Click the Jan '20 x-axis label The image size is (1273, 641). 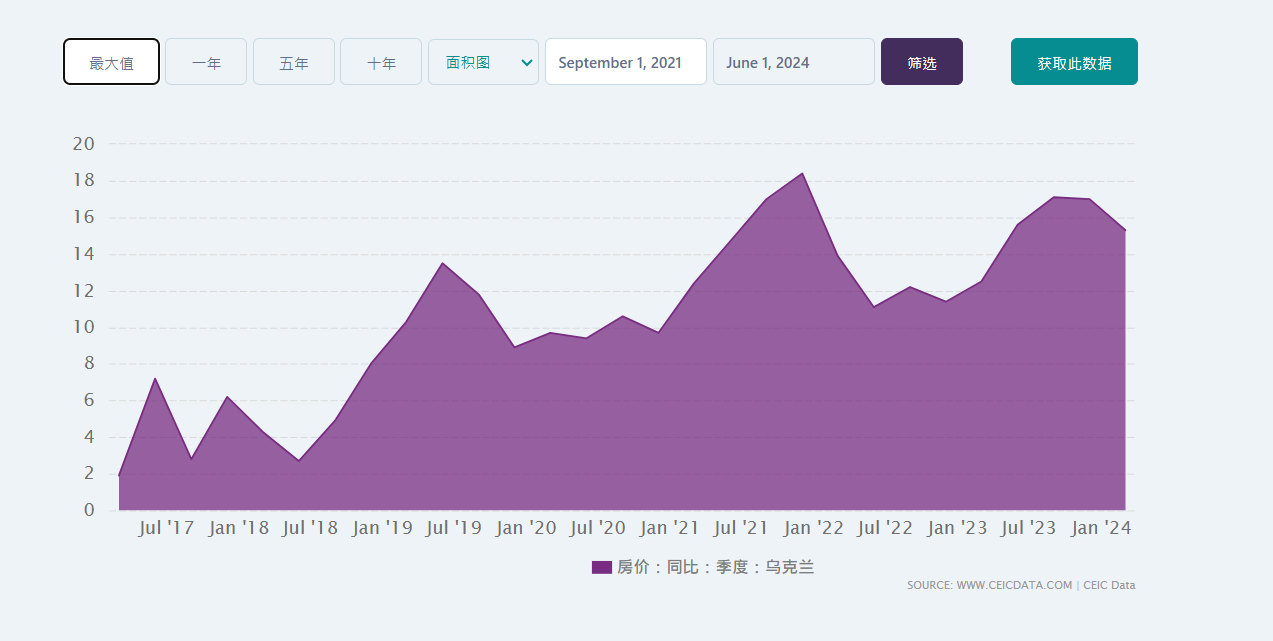click(x=526, y=528)
